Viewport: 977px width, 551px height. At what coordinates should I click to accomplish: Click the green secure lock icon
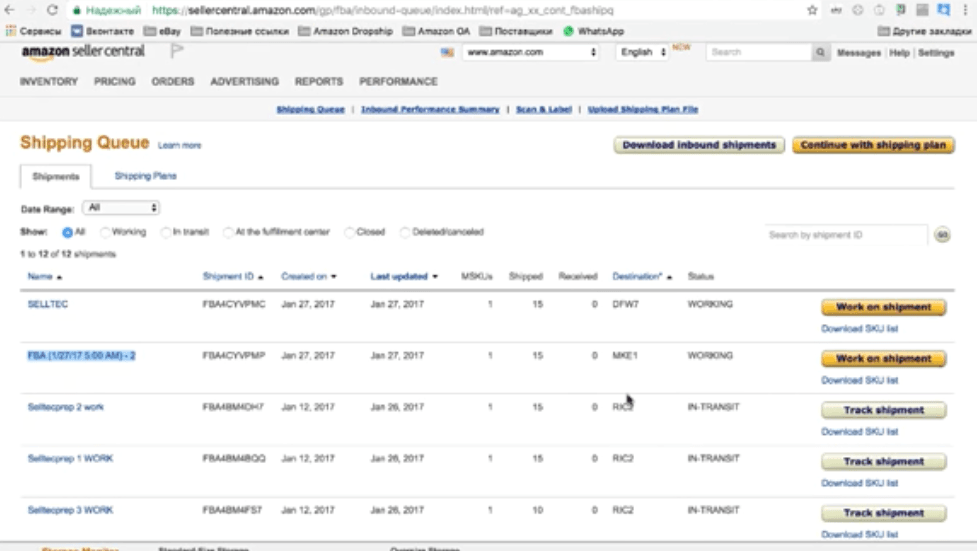(x=76, y=10)
